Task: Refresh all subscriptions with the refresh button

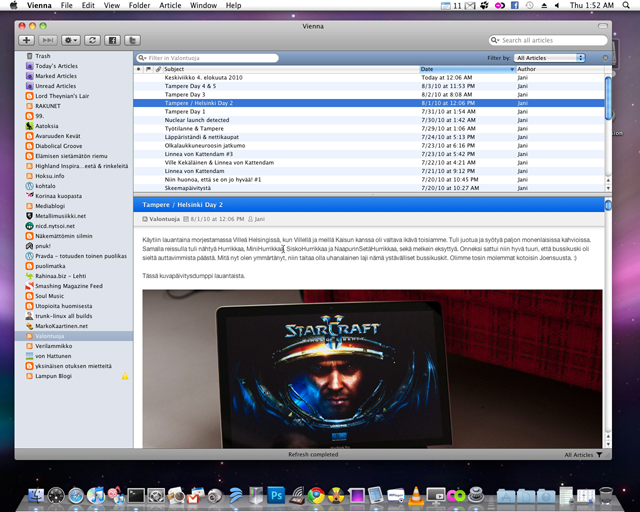Action: [92, 40]
